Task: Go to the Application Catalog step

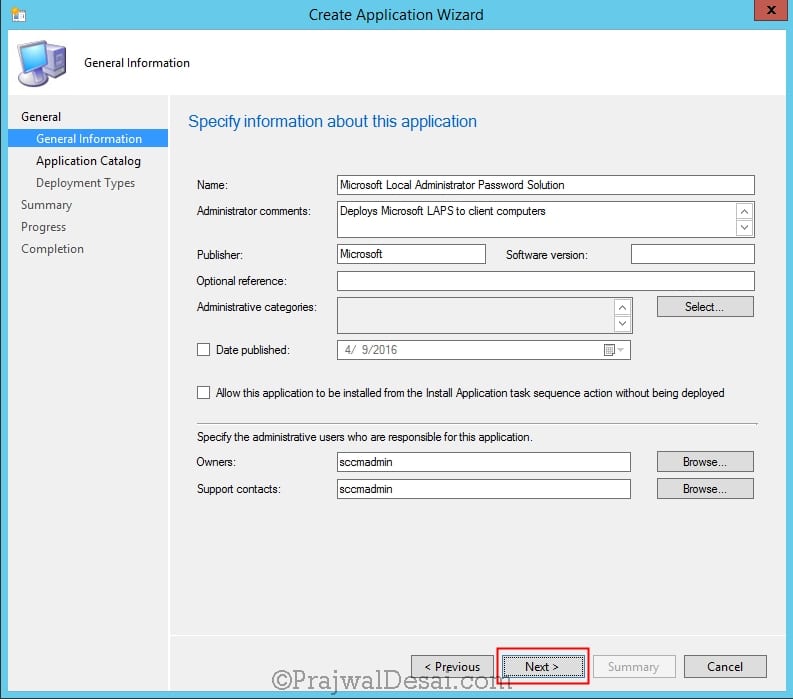Action: coord(88,161)
